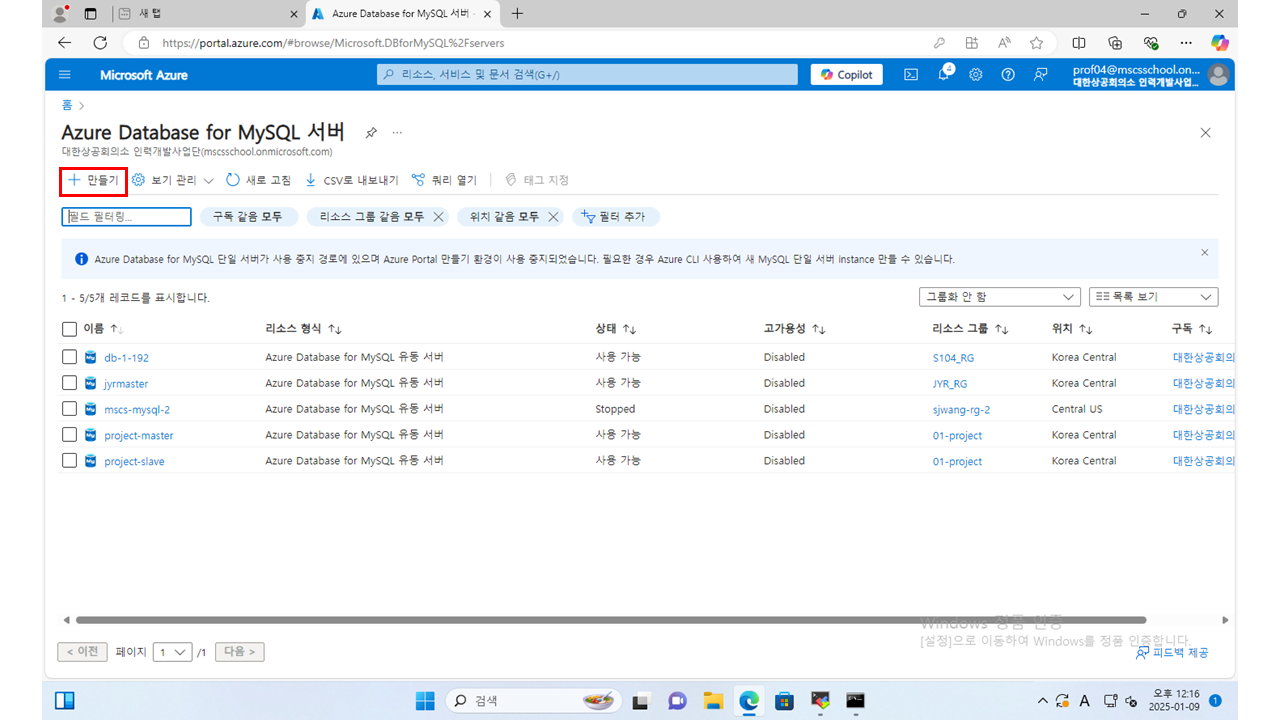
Task: Remove the 위치 같음 모두 filter
Action: coord(553,217)
